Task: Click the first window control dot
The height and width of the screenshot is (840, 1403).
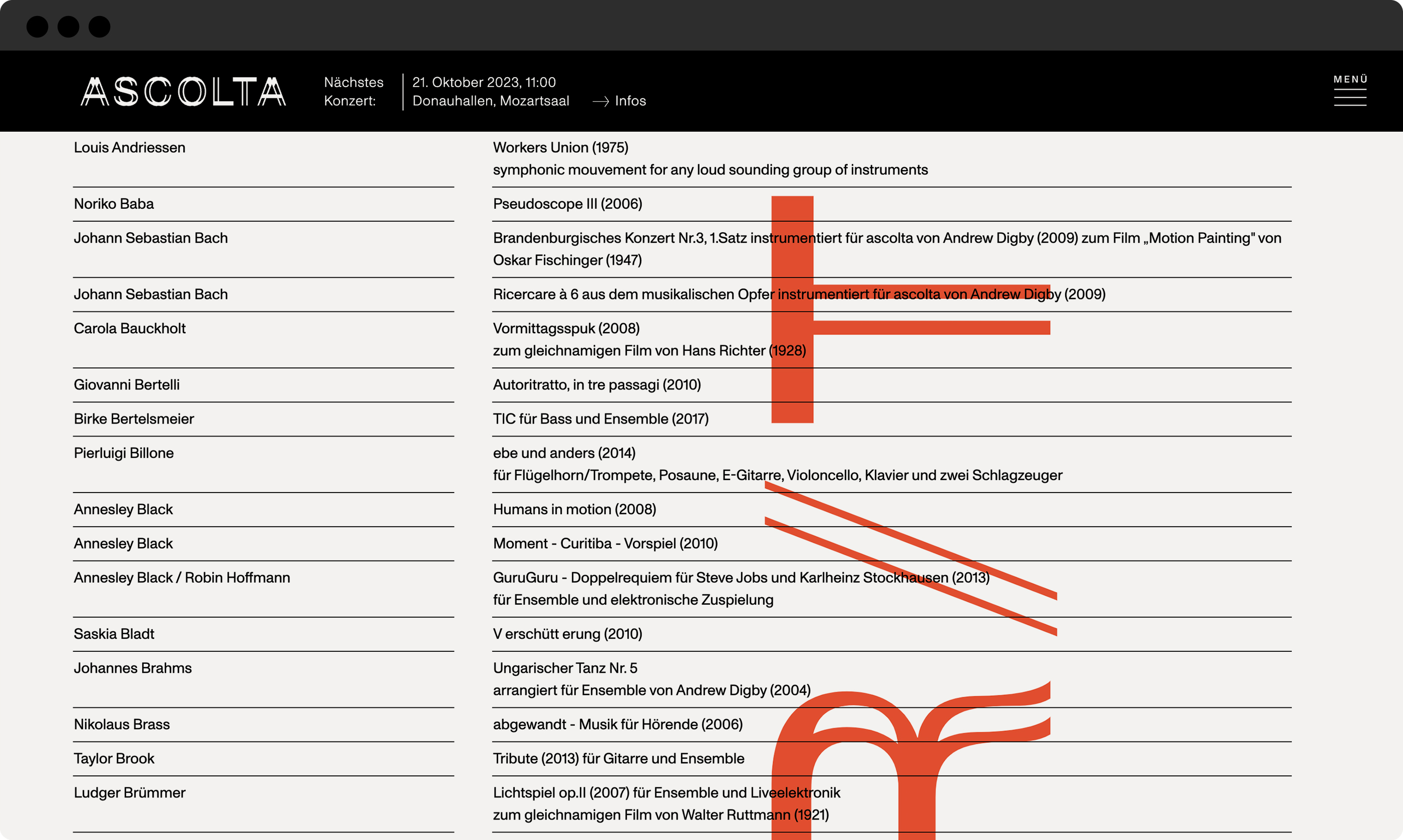Action: click(x=38, y=27)
